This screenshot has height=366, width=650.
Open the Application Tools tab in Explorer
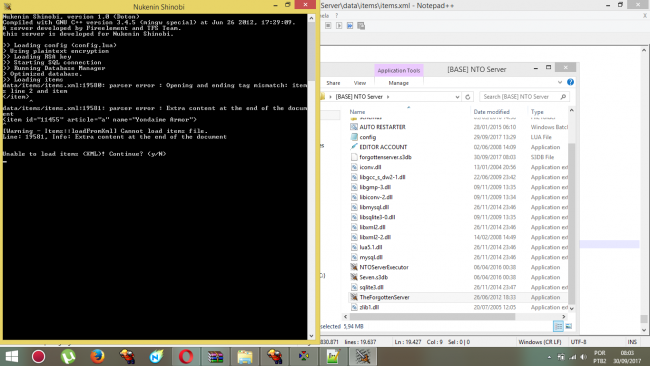399,70
